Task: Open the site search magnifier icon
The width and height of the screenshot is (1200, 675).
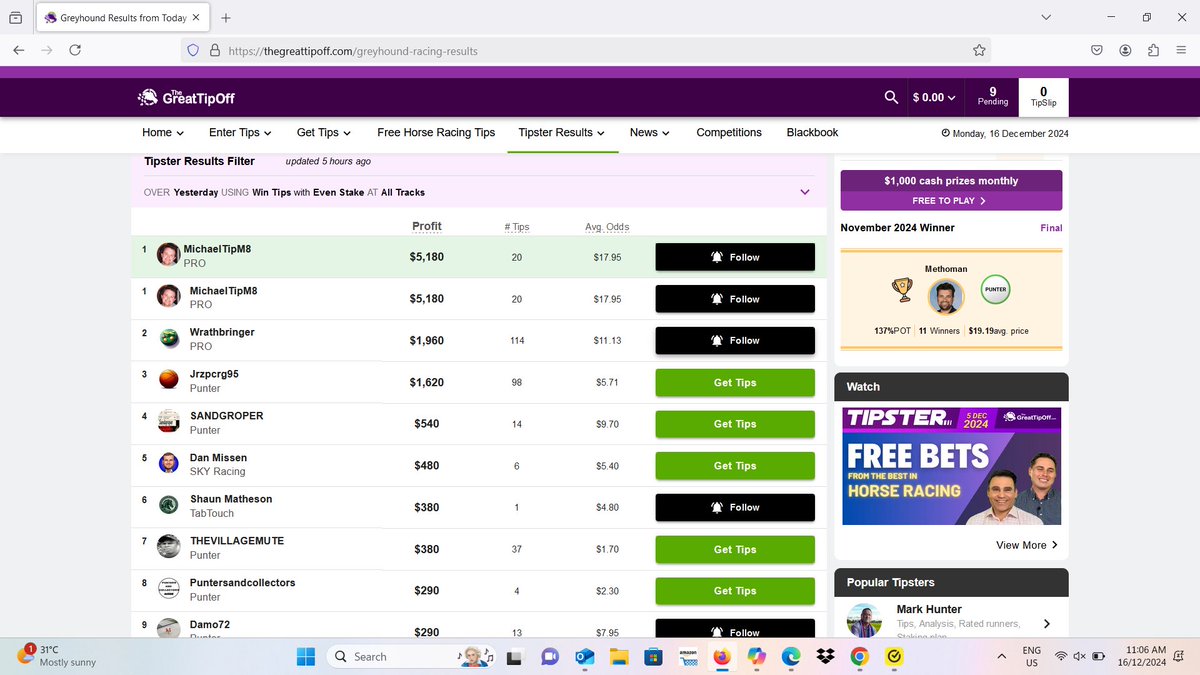Action: click(x=891, y=97)
